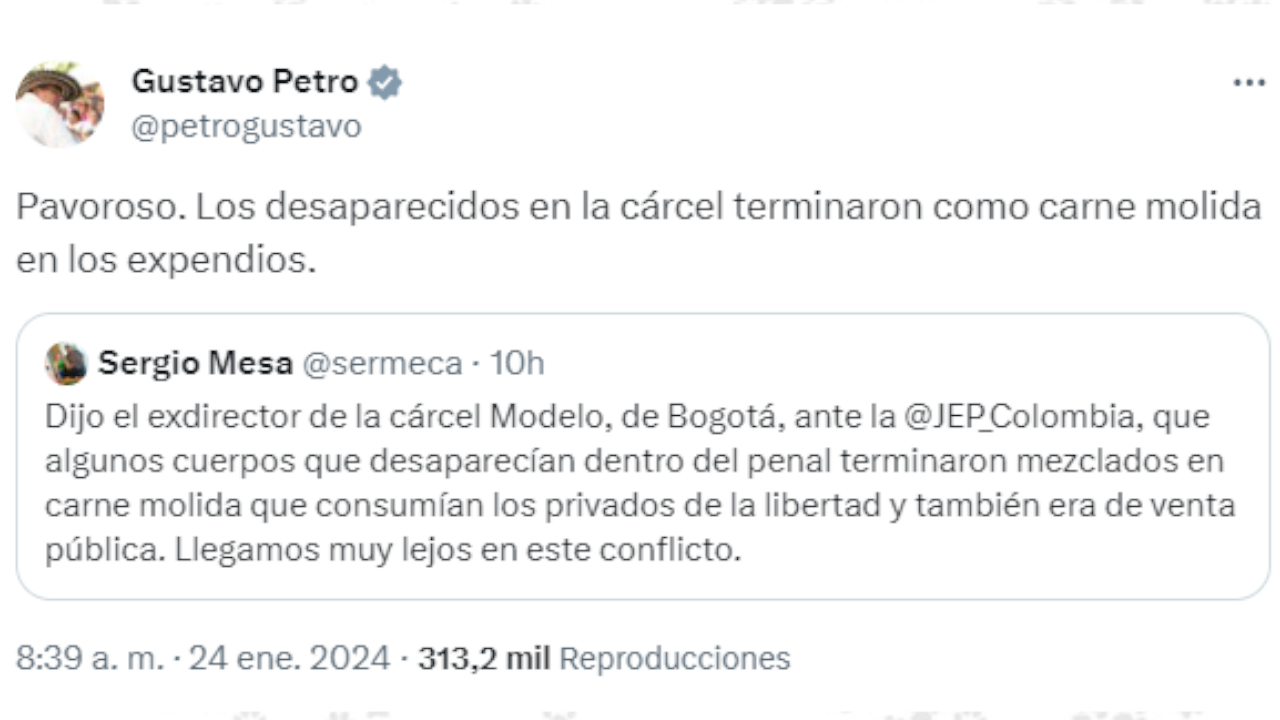Tap the sombrero avatar of the main tweet

point(61,104)
